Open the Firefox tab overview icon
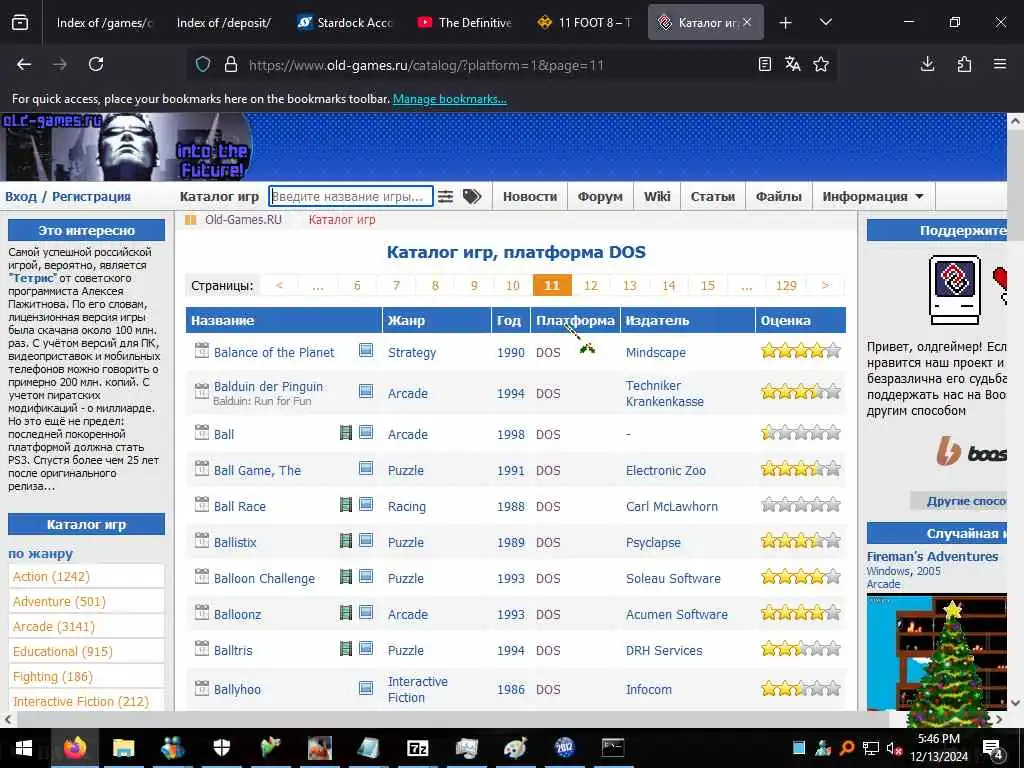Viewport: 1024px width, 768px height. pos(20,23)
